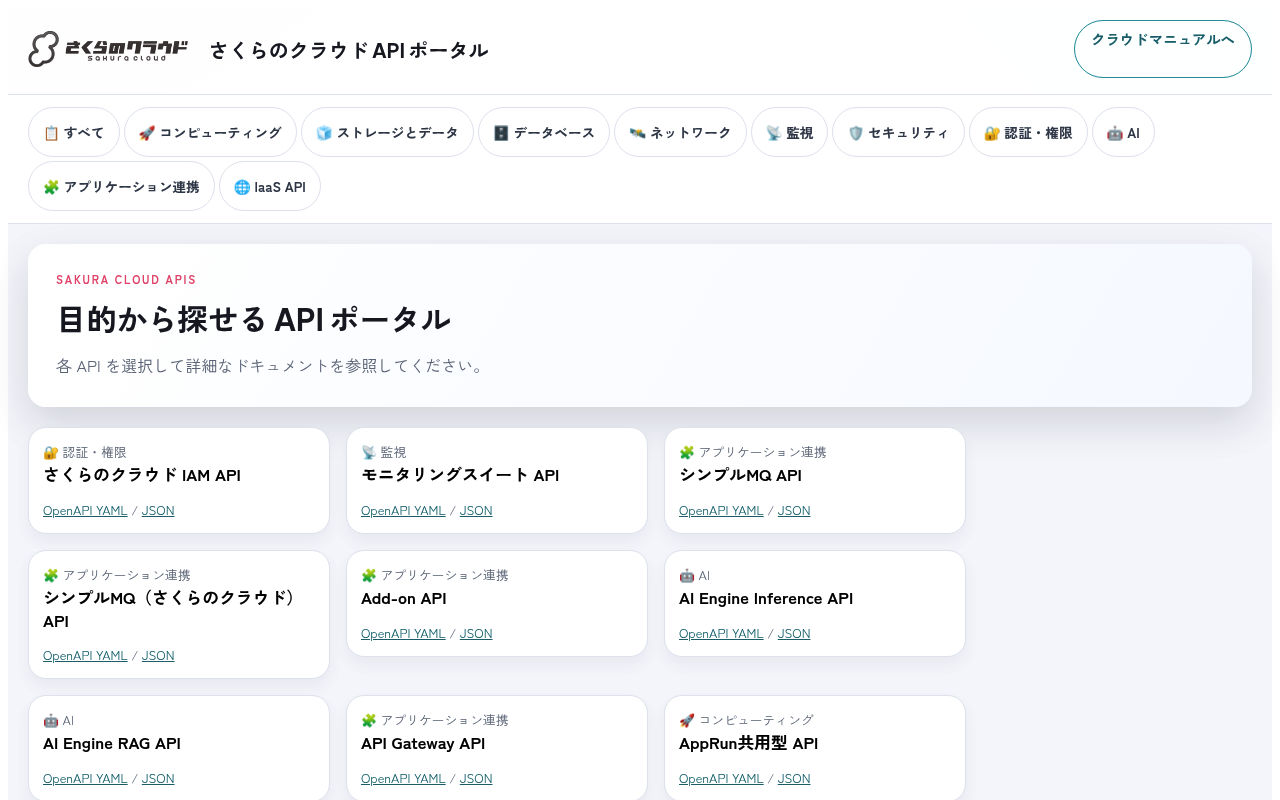Filter by 認証・権限 category

[1028, 132]
